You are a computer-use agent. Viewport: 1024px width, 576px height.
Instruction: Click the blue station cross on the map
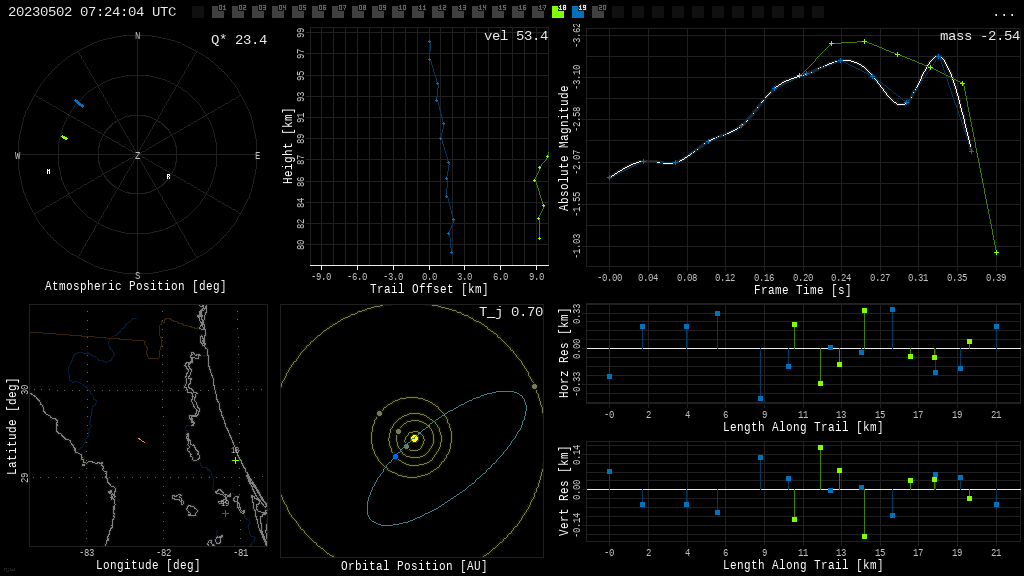225,514
